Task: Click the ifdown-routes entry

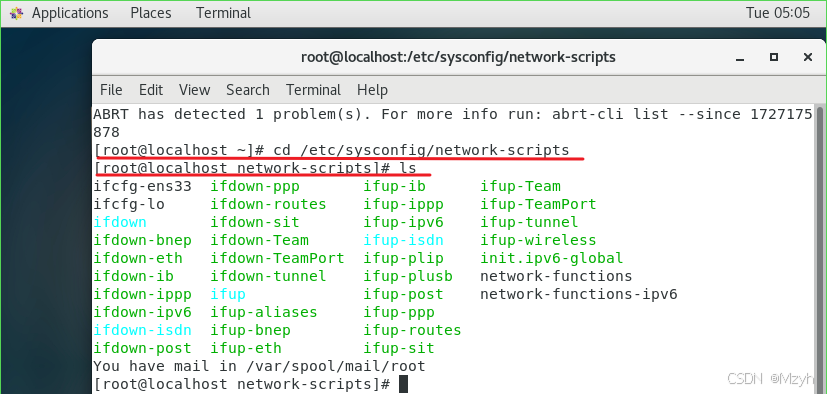Action: click(x=268, y=204)
